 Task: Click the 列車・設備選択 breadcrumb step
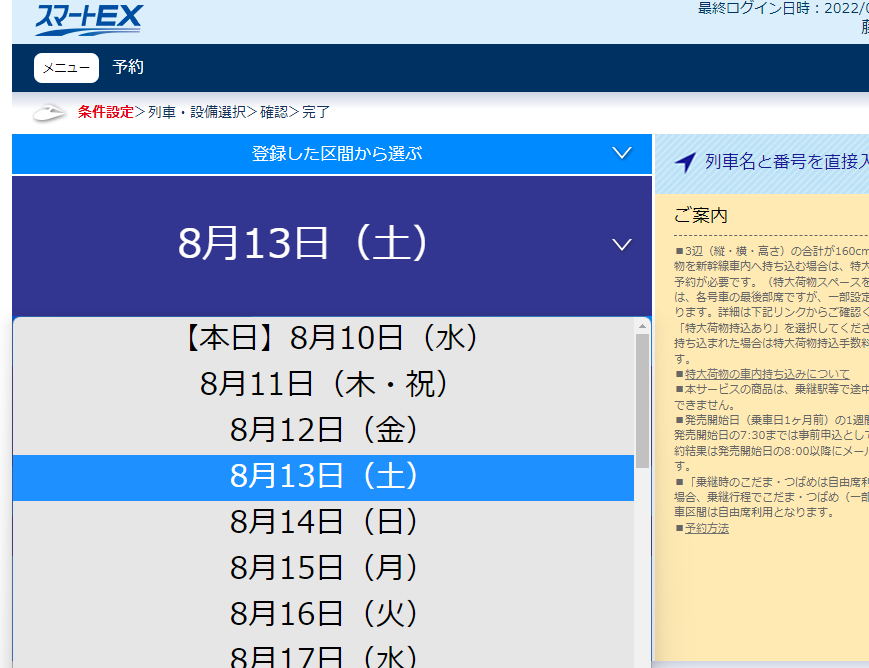pyautogui.click(x=197, y=112)
